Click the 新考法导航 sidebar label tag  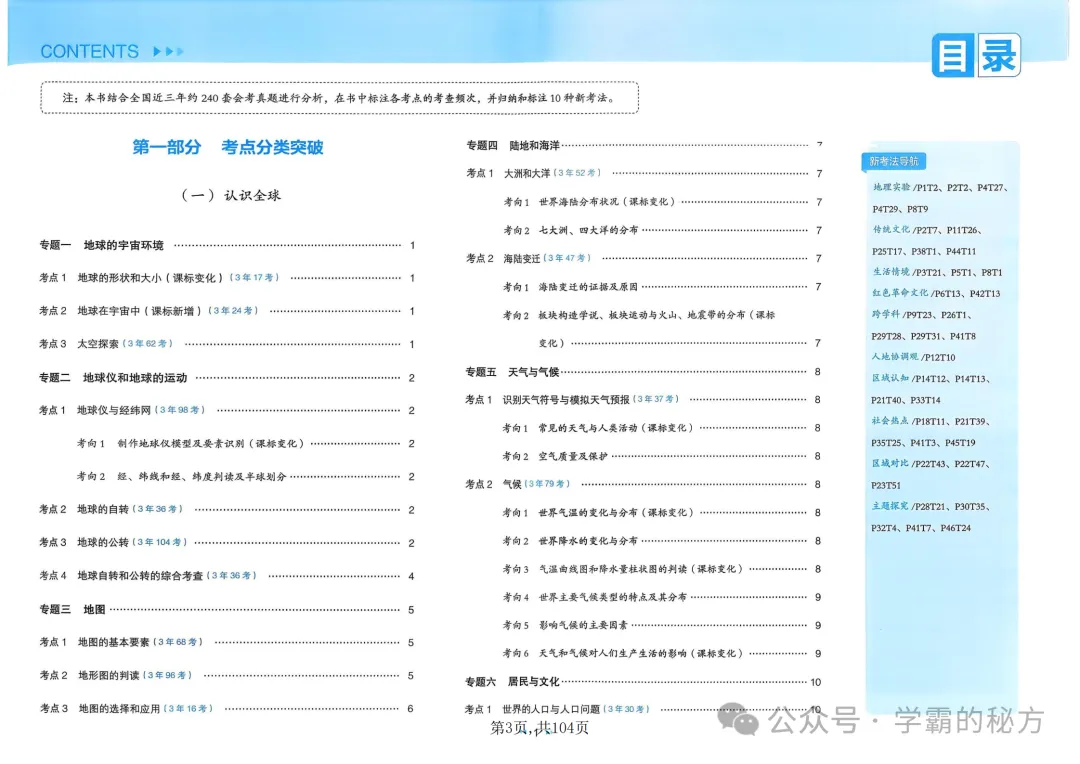(895, 160)
